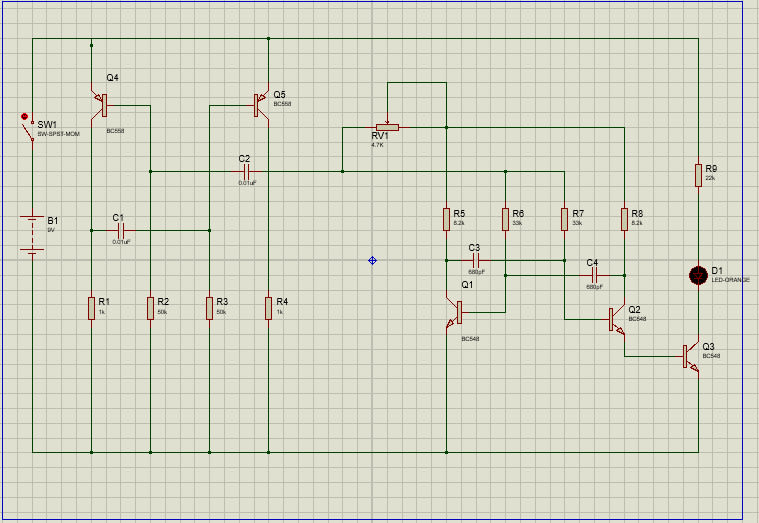The width and height of the screenshot is (759, 523).
Task: Select resistor R5 8.2k
Action: (x=446, y=219)
